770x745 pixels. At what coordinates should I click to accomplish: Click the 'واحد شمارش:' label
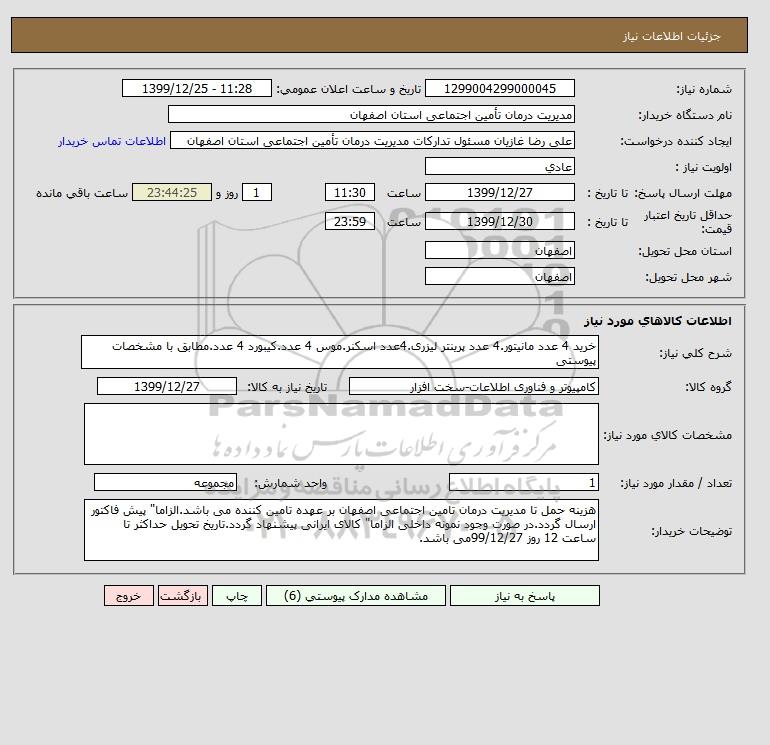[x=290, y=483]
